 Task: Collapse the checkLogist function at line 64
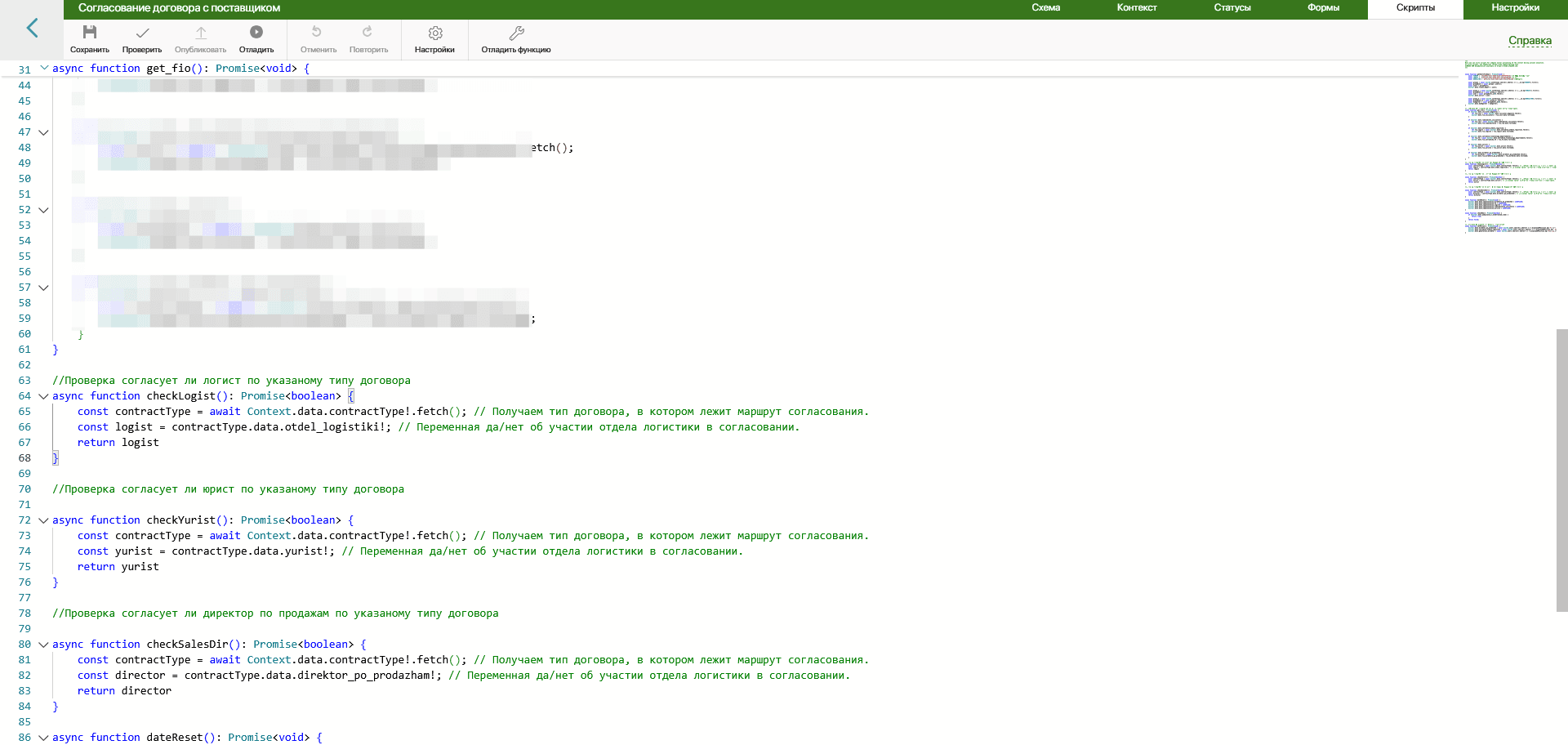coord(44,396)
